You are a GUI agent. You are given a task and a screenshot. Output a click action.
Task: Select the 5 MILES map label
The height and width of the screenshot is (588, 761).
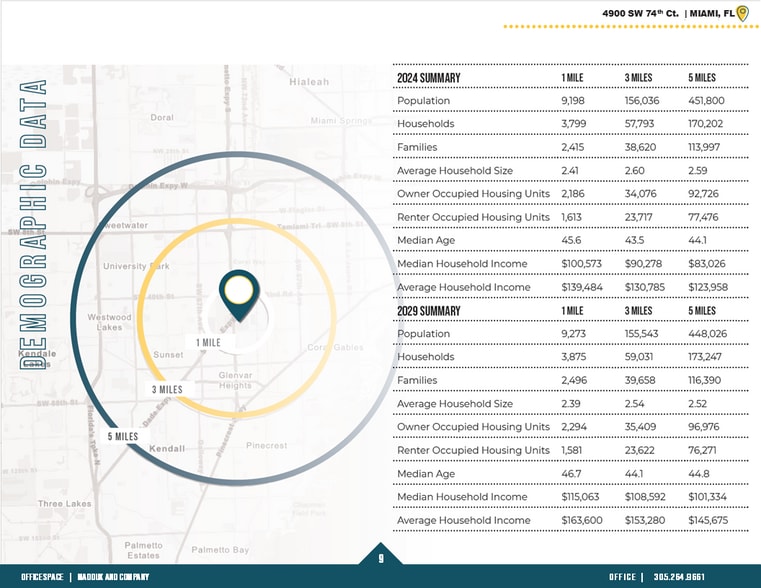[x=123, y=436]
